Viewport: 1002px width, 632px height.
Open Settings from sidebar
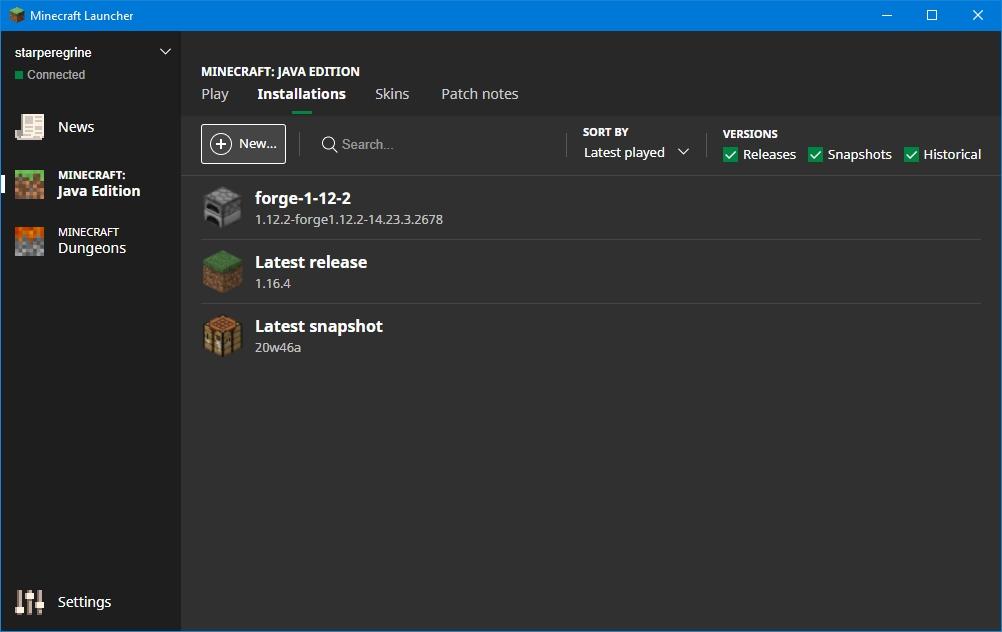tap(91, 602)
